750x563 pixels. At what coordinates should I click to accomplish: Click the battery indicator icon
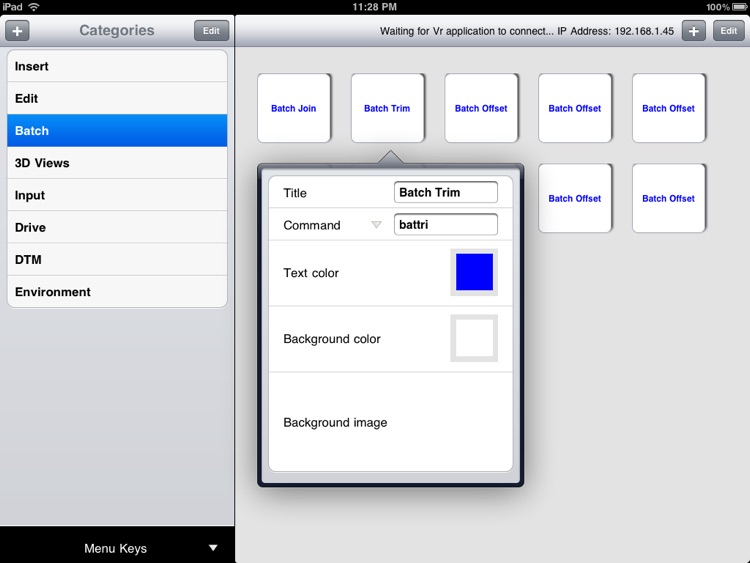tap(740, 7)
